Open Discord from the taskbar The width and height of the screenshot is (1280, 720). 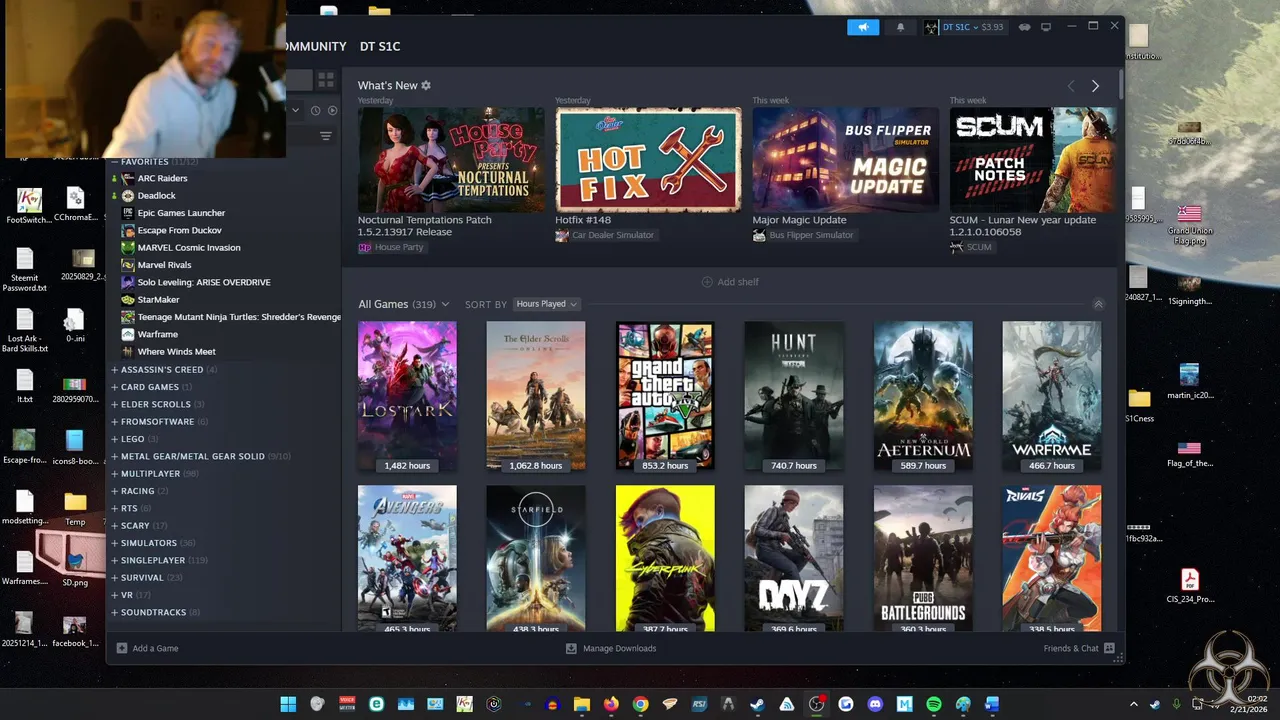point(875,704)
